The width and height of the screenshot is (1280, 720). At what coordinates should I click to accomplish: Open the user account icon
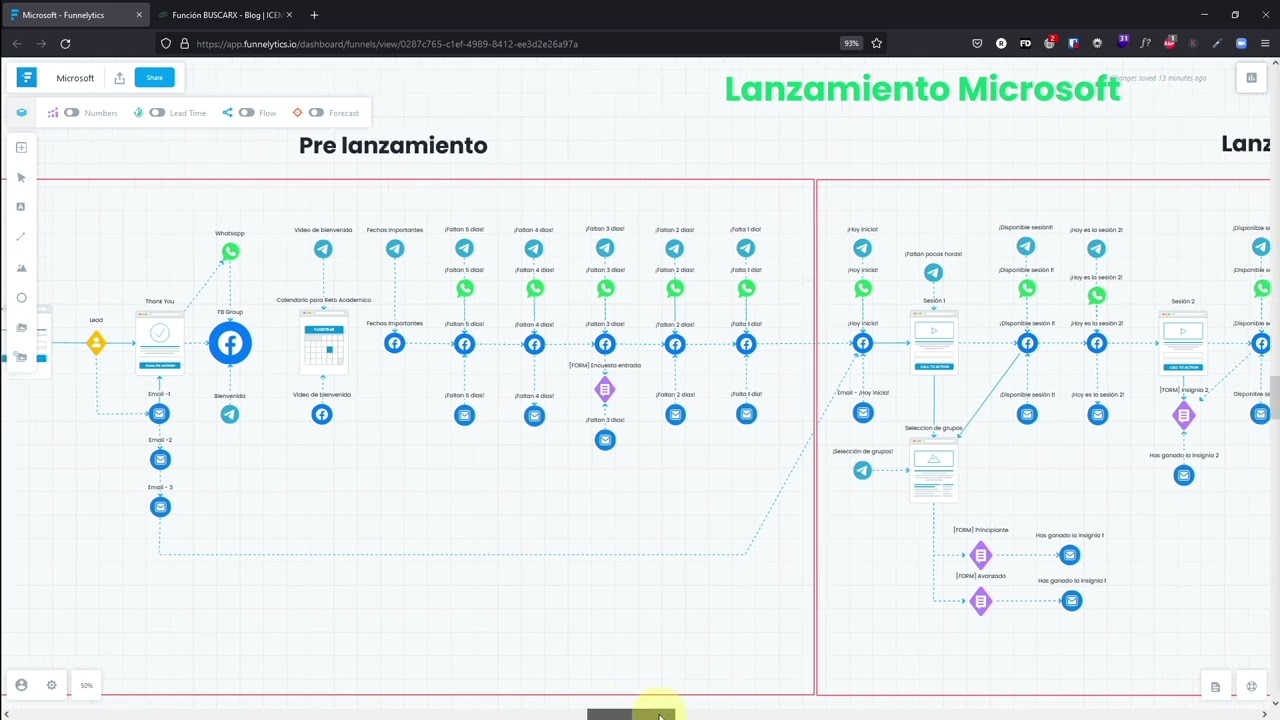click(21, 685)
